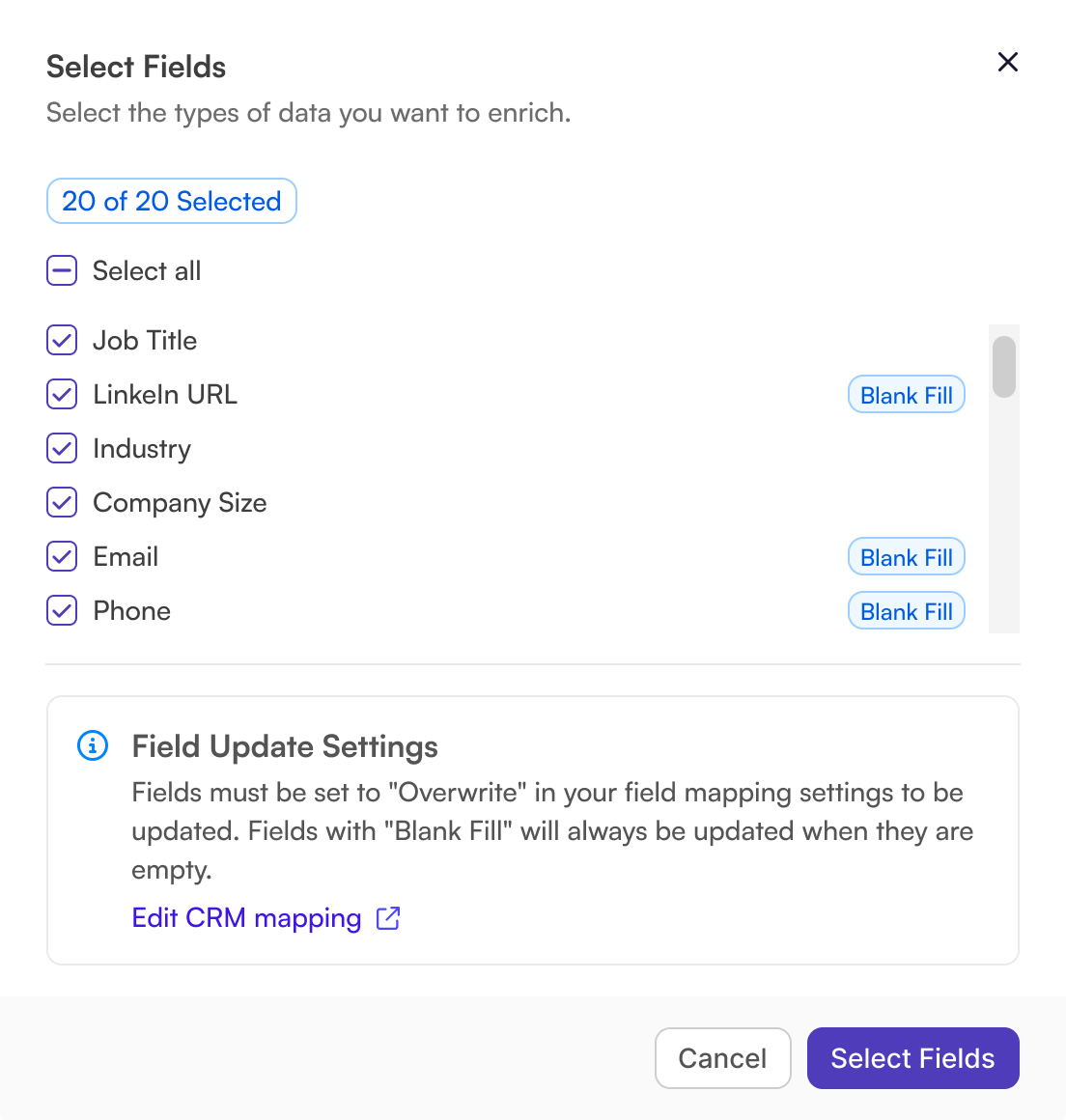The height and width of the screenshot is (1120, 1066).
Task: Click the 20 of 20 Selected badge
Action: pos(172,201)
